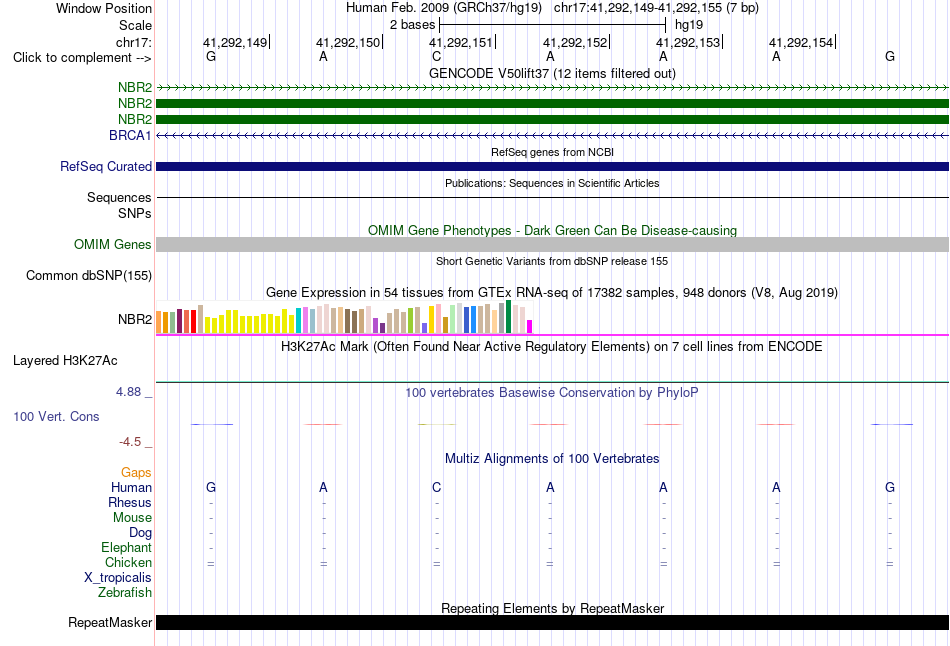This screenshot has height=646, width=950.
Task: Open 'Short Genetic Variants from dbSNP release 155' title
Action: pyautogui.click(x=552, y=261)
